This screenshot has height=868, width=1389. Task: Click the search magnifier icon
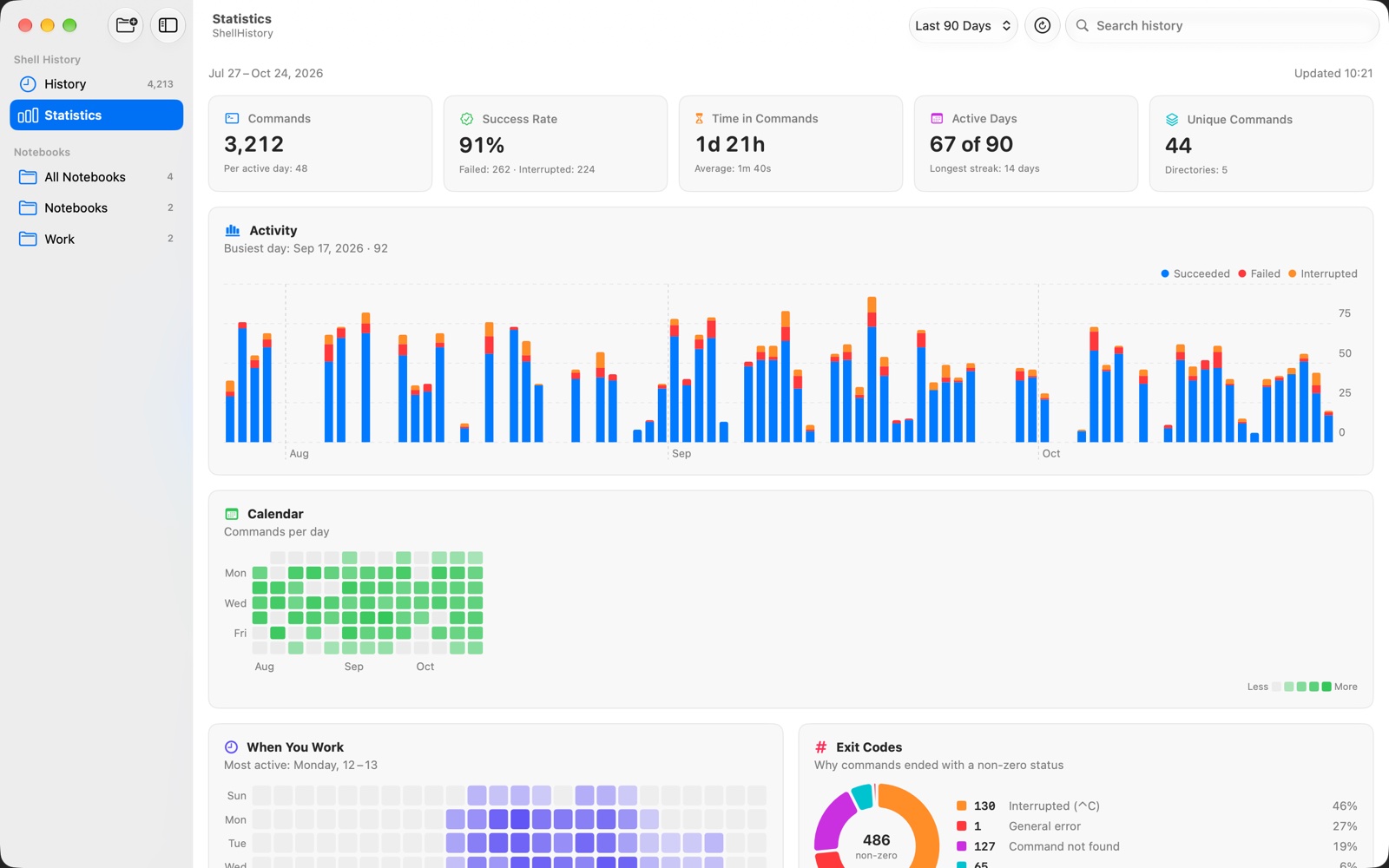click(x=1083, y=26)
